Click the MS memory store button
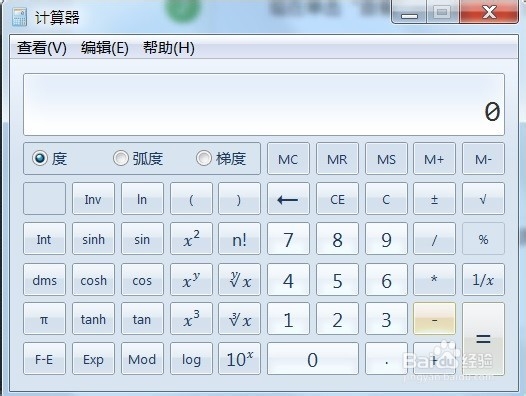The width and height of the screenshot is (526, 396). click(x=386, y=159)
